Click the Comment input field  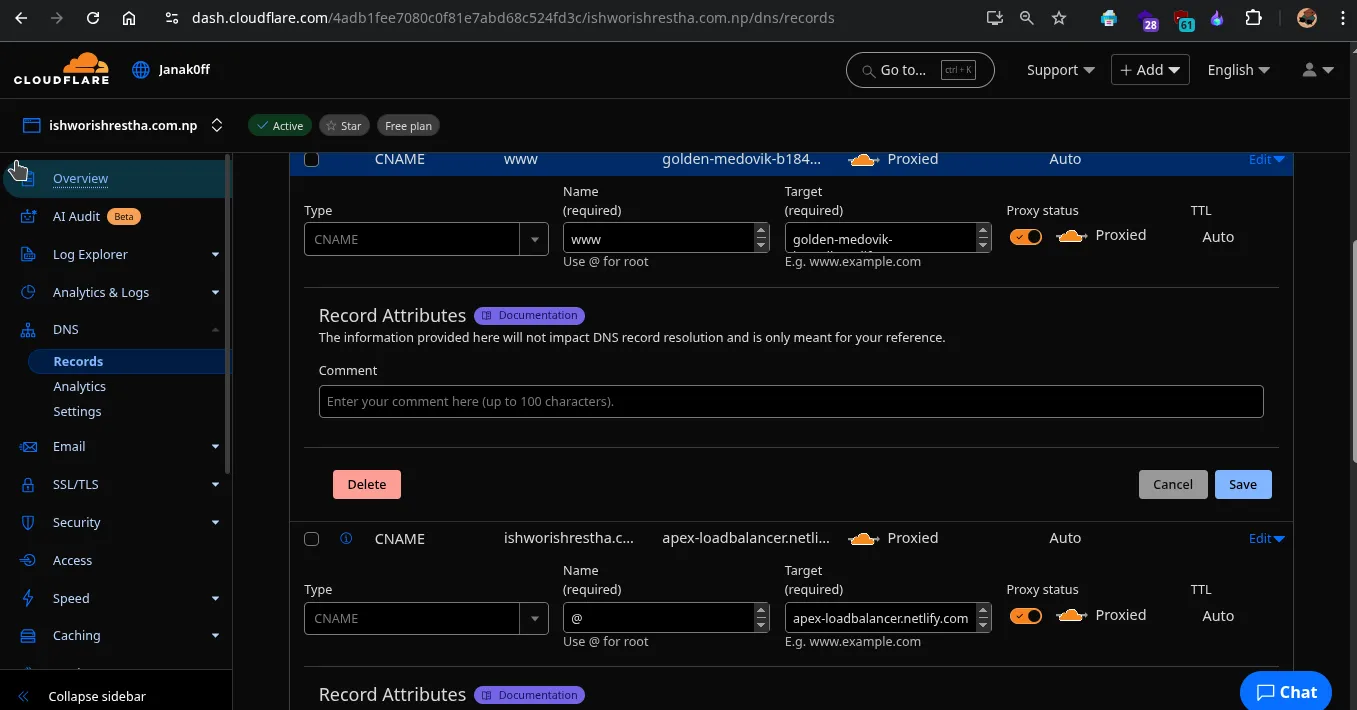(790, 402)
